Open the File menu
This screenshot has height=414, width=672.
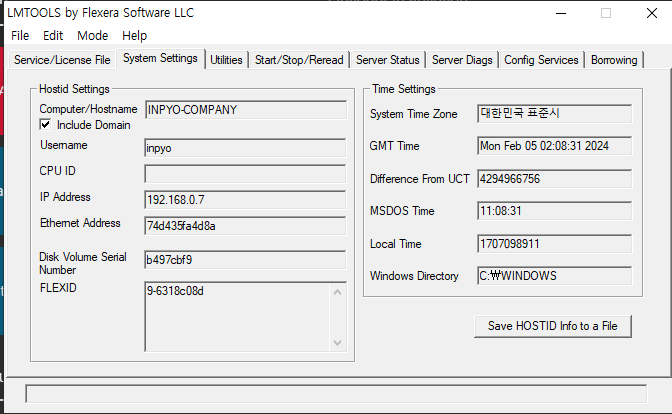pyautogui.click(x=20, y=36)
